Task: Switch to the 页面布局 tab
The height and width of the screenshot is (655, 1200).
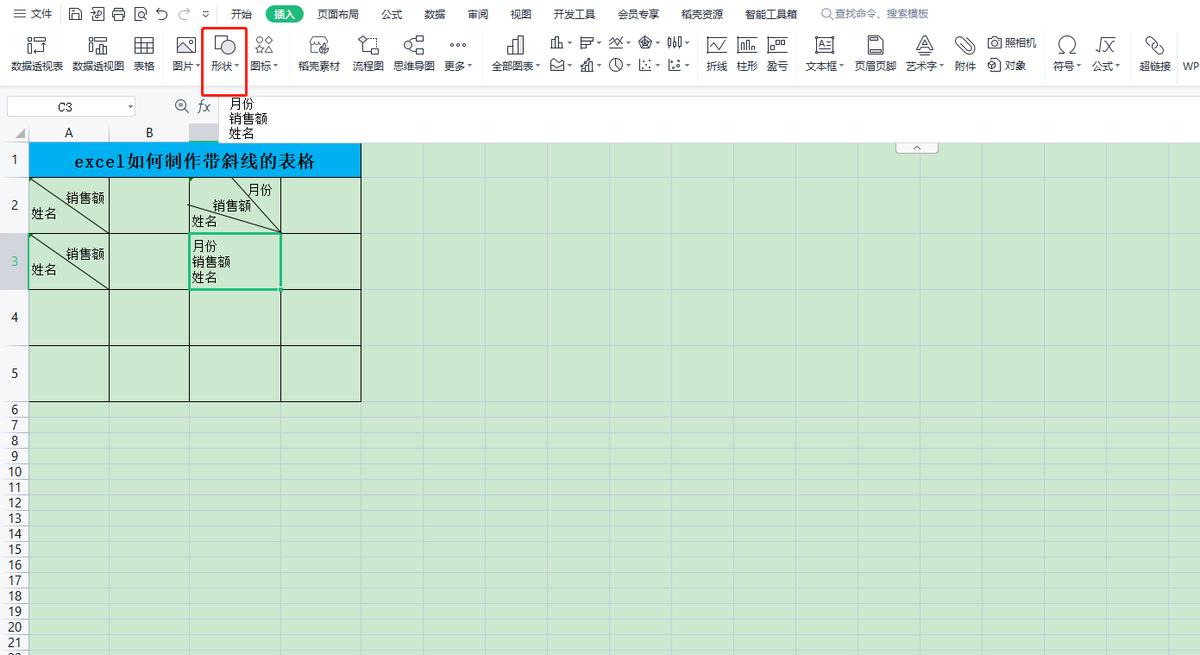Action: tap(338, 14)
